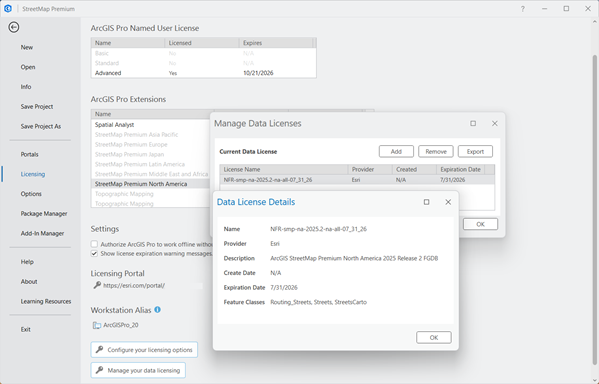Click the key icon beside the licensing portal URL
The image size is (599, 384).
click(x=97, y=285)
